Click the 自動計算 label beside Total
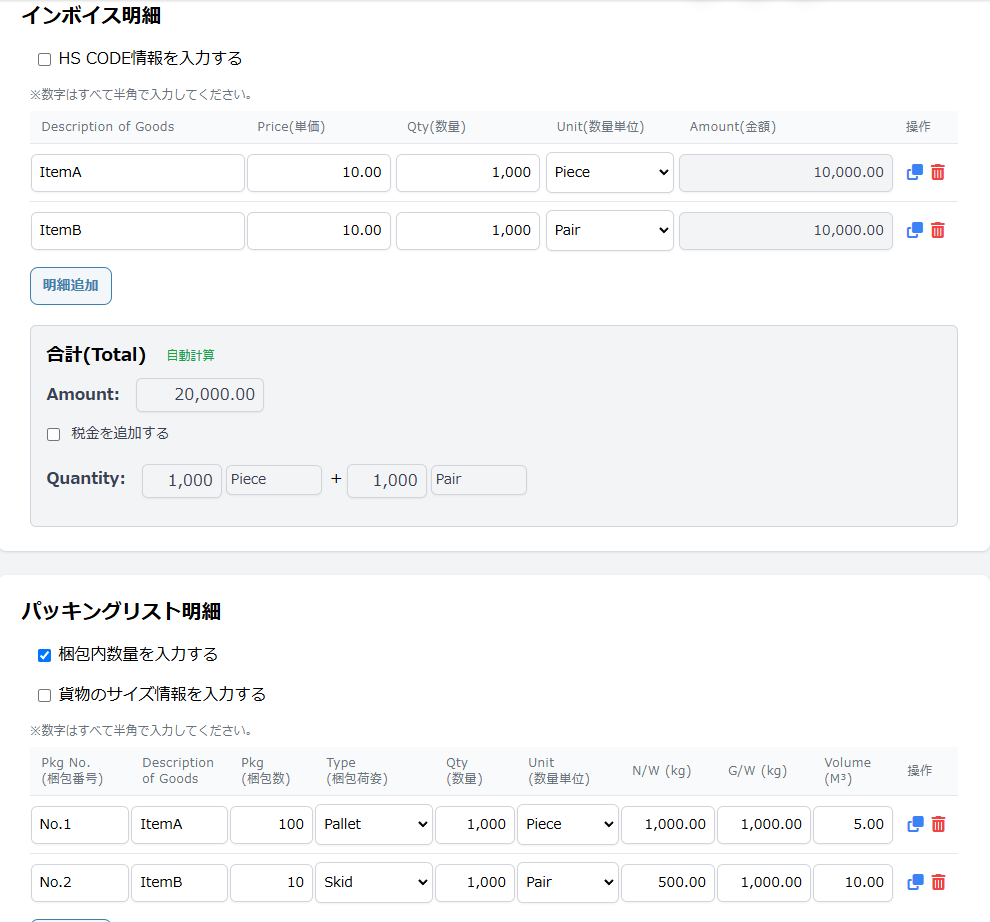The height and width of the screenshot is (922, 990). (x=190, y=356)
